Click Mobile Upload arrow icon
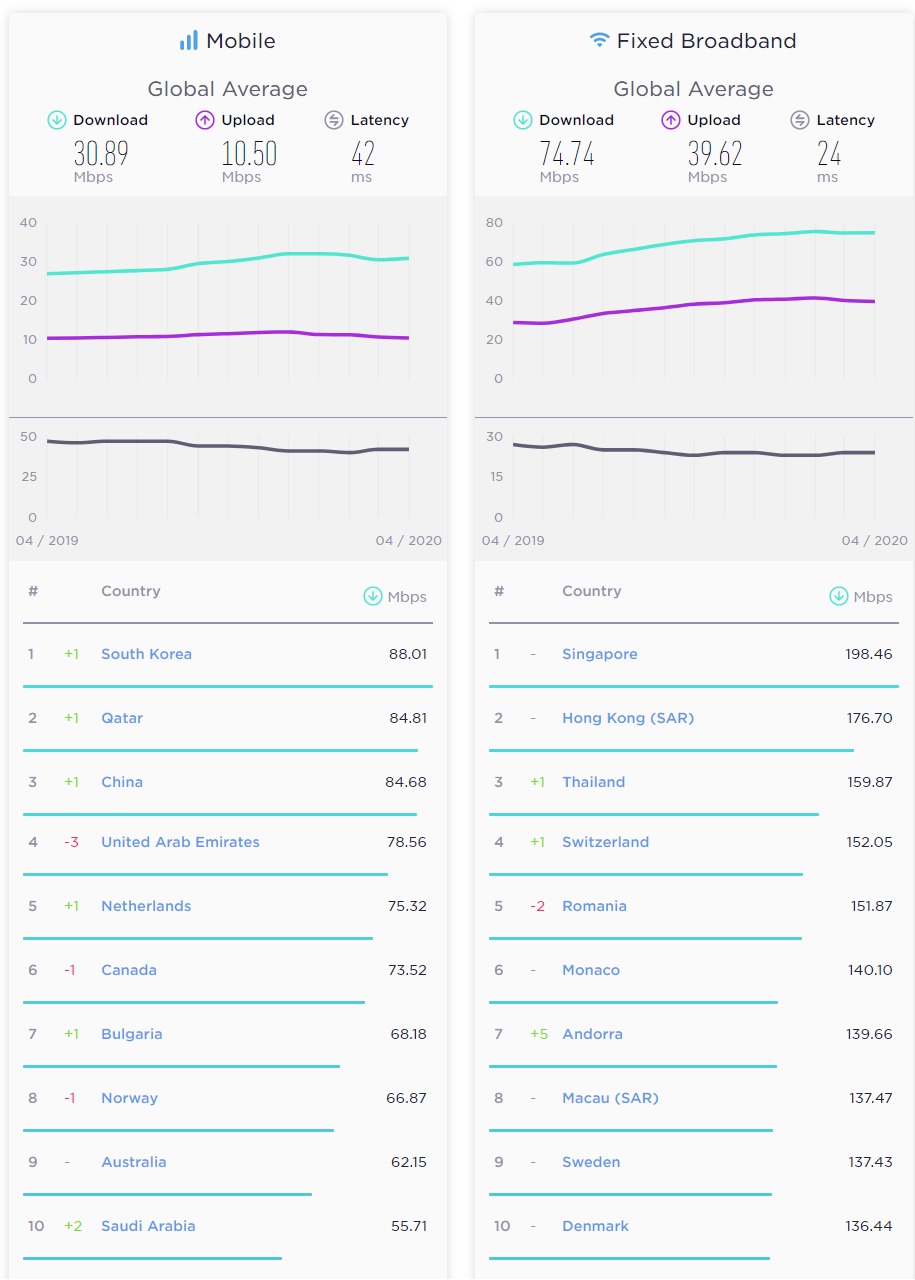 tap(205, 120)
